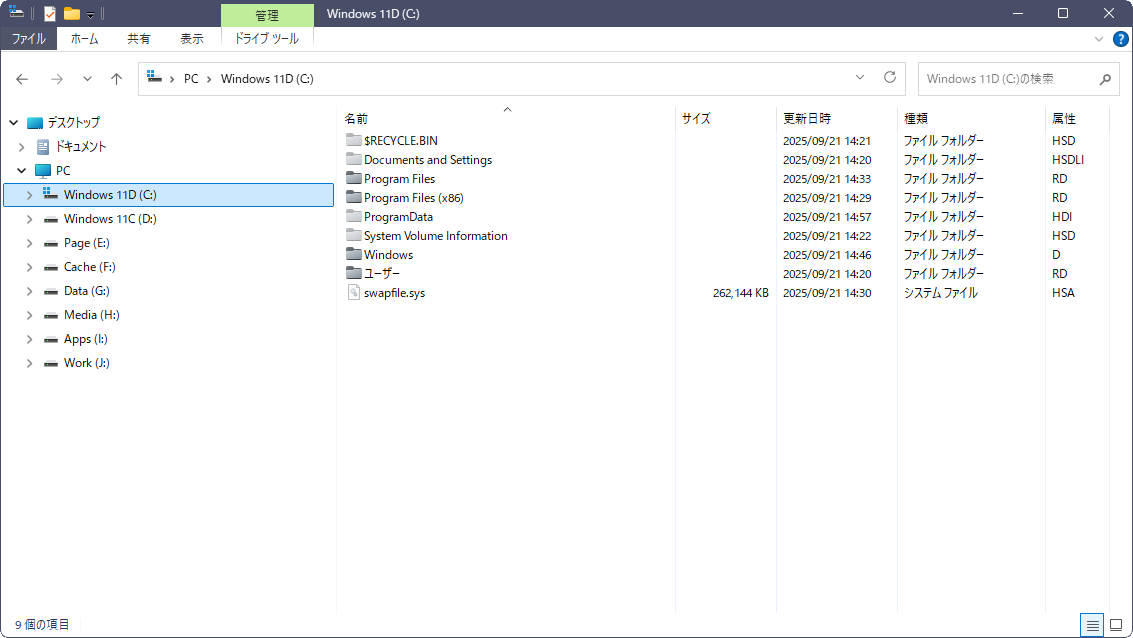This screenshot has height=638, width=1133.
Task: Select Work (J:) drive in tree
Action: click(87, 363)
